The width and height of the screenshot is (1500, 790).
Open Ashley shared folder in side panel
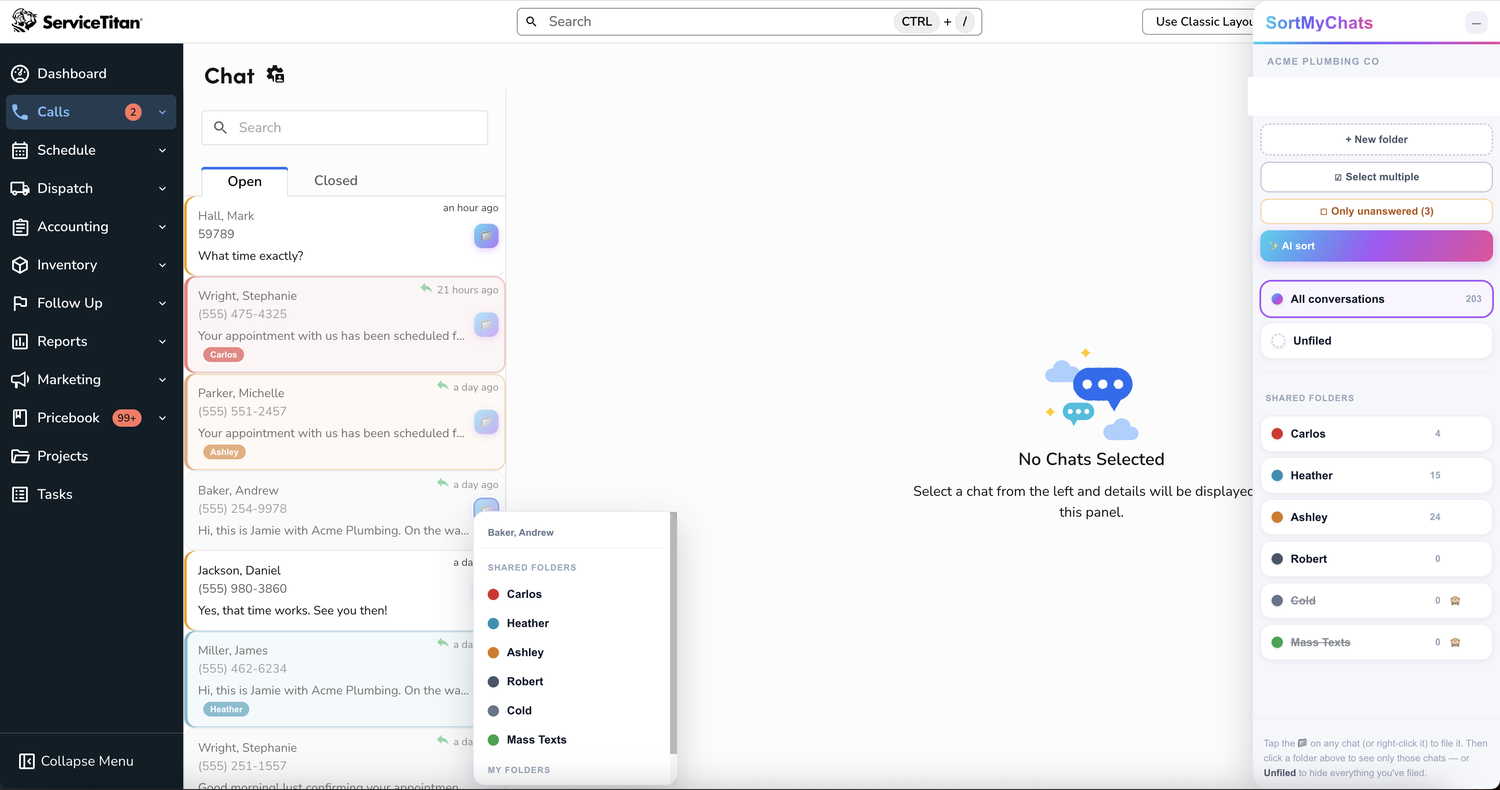(1376, 517)
